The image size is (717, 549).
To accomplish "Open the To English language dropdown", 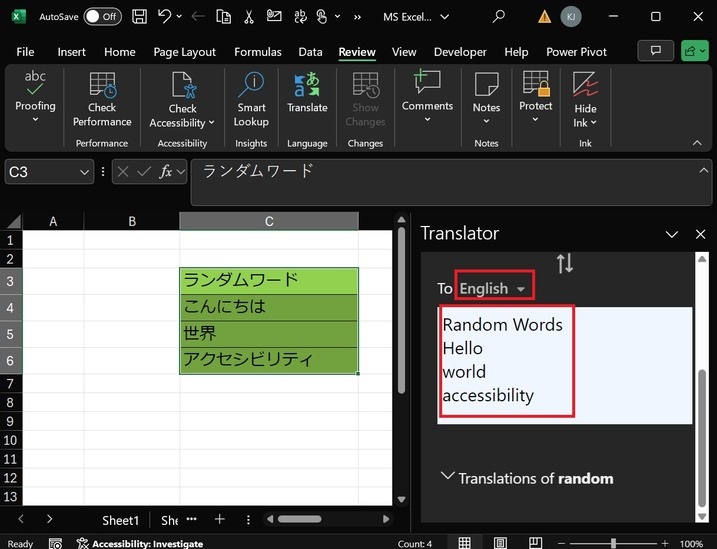I will 494,288.
